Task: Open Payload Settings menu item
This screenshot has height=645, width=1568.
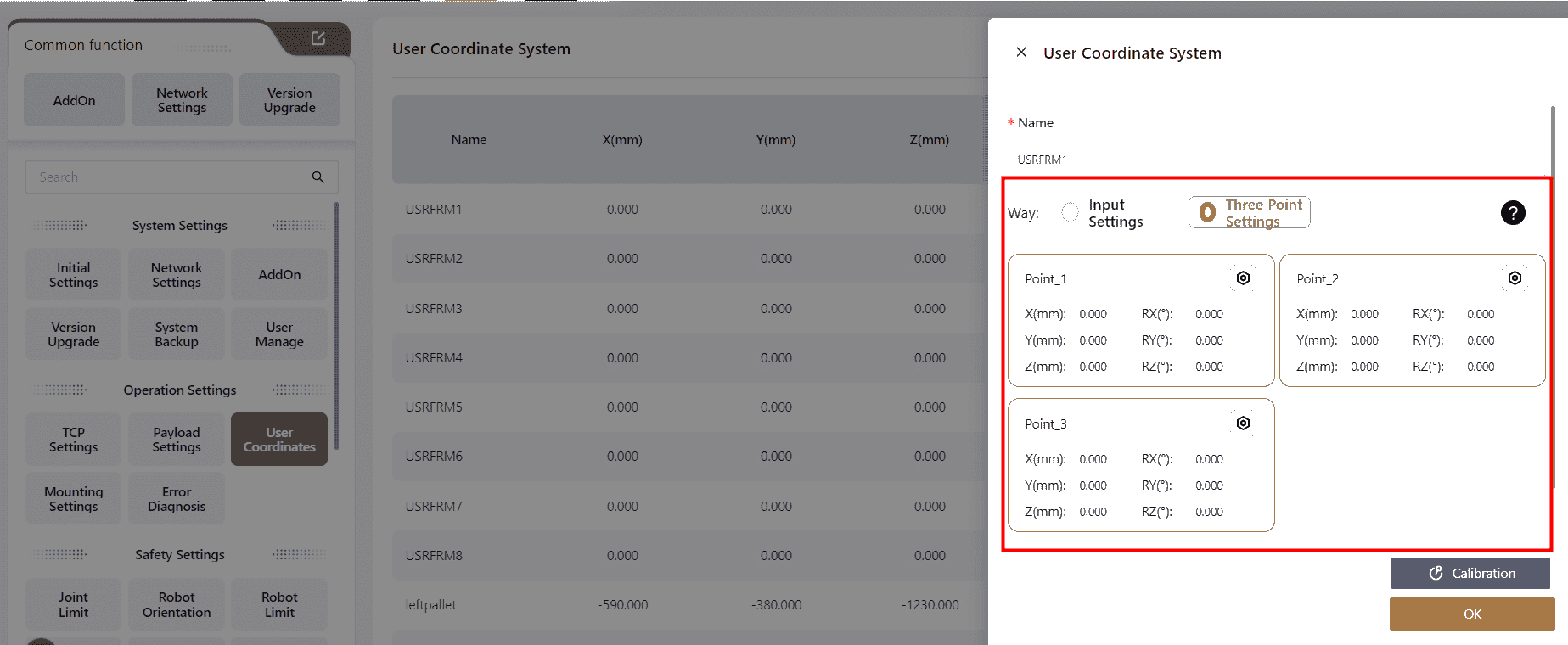Action: 177,440
